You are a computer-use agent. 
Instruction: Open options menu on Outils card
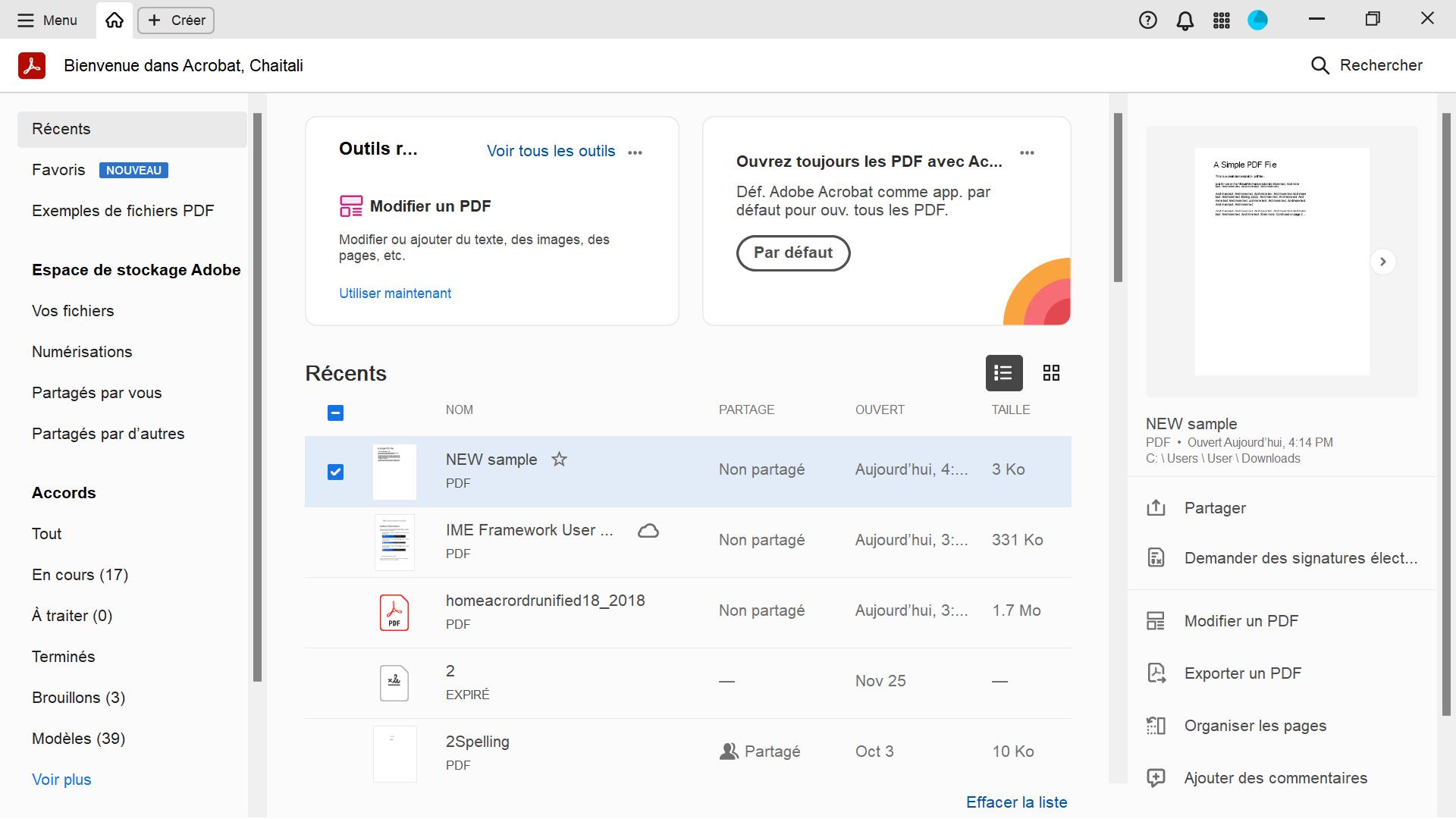pos(635,152)
